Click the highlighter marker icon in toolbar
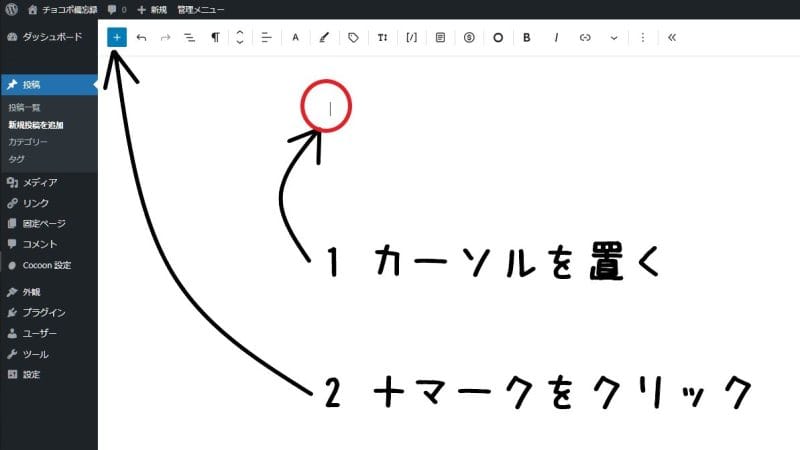The height and width of the screenshot is (450, 800). 322,37
